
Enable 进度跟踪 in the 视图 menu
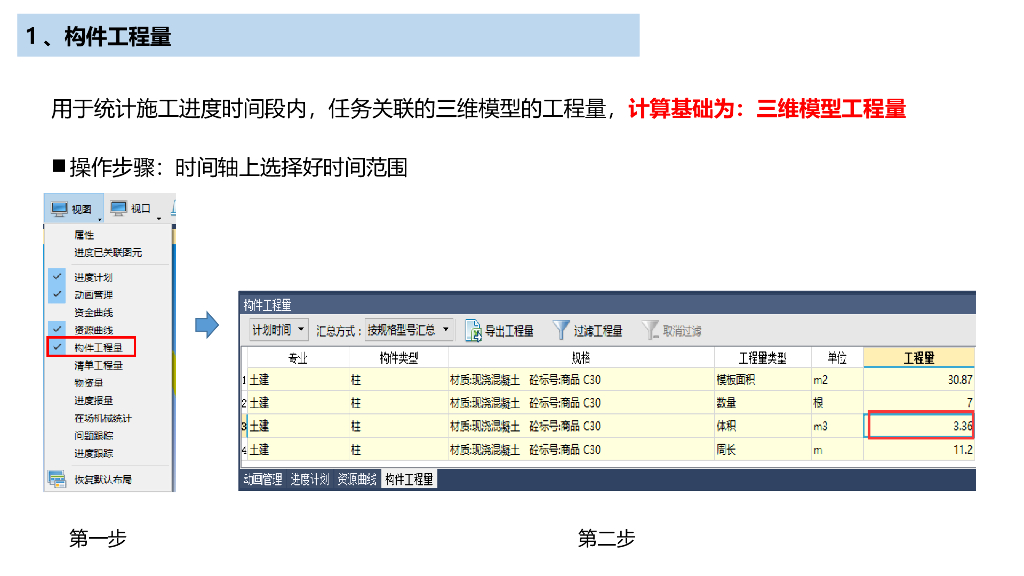pos(93,454)
